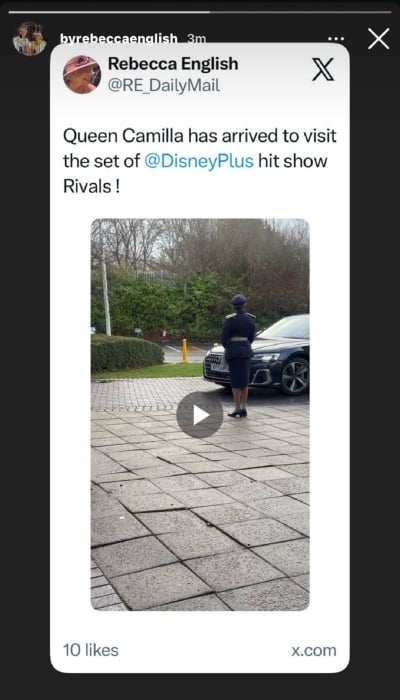Click the X logo on the tweet card
The image size is (400, 700).
pyautogui.click(x=323, y=69)
